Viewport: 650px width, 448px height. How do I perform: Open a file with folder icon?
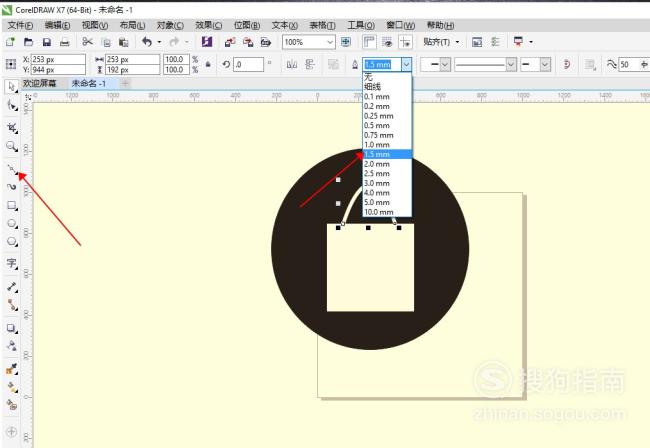click(x=28, y=42)
